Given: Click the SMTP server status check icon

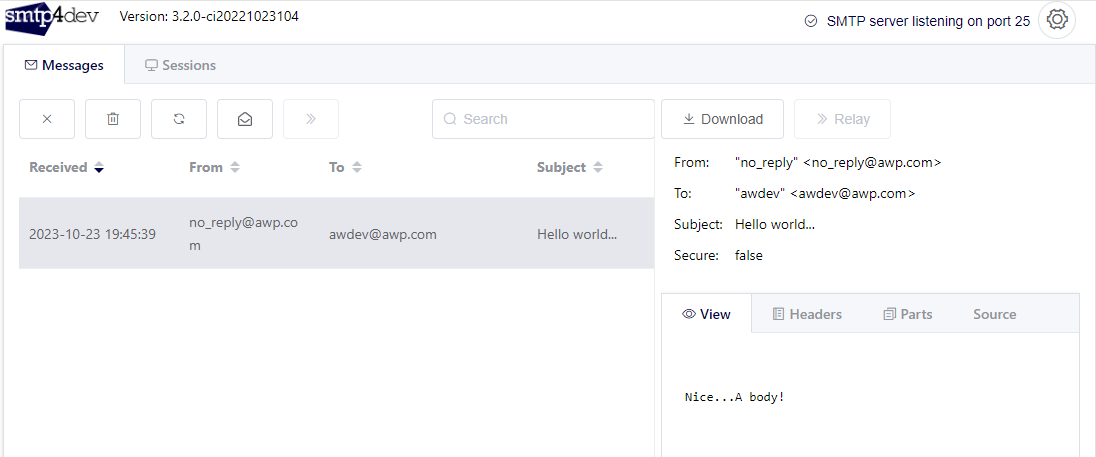Looking at the screenshot, I should 811,21.
